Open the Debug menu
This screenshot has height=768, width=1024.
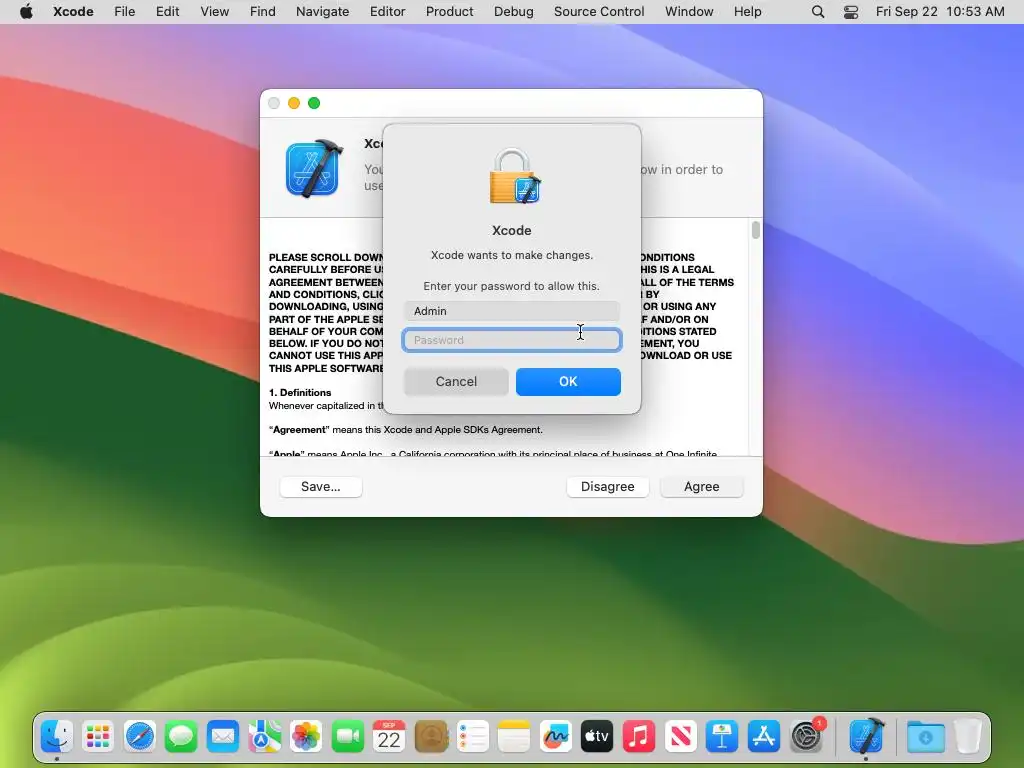pyautogui.click(x=513, y=12)
